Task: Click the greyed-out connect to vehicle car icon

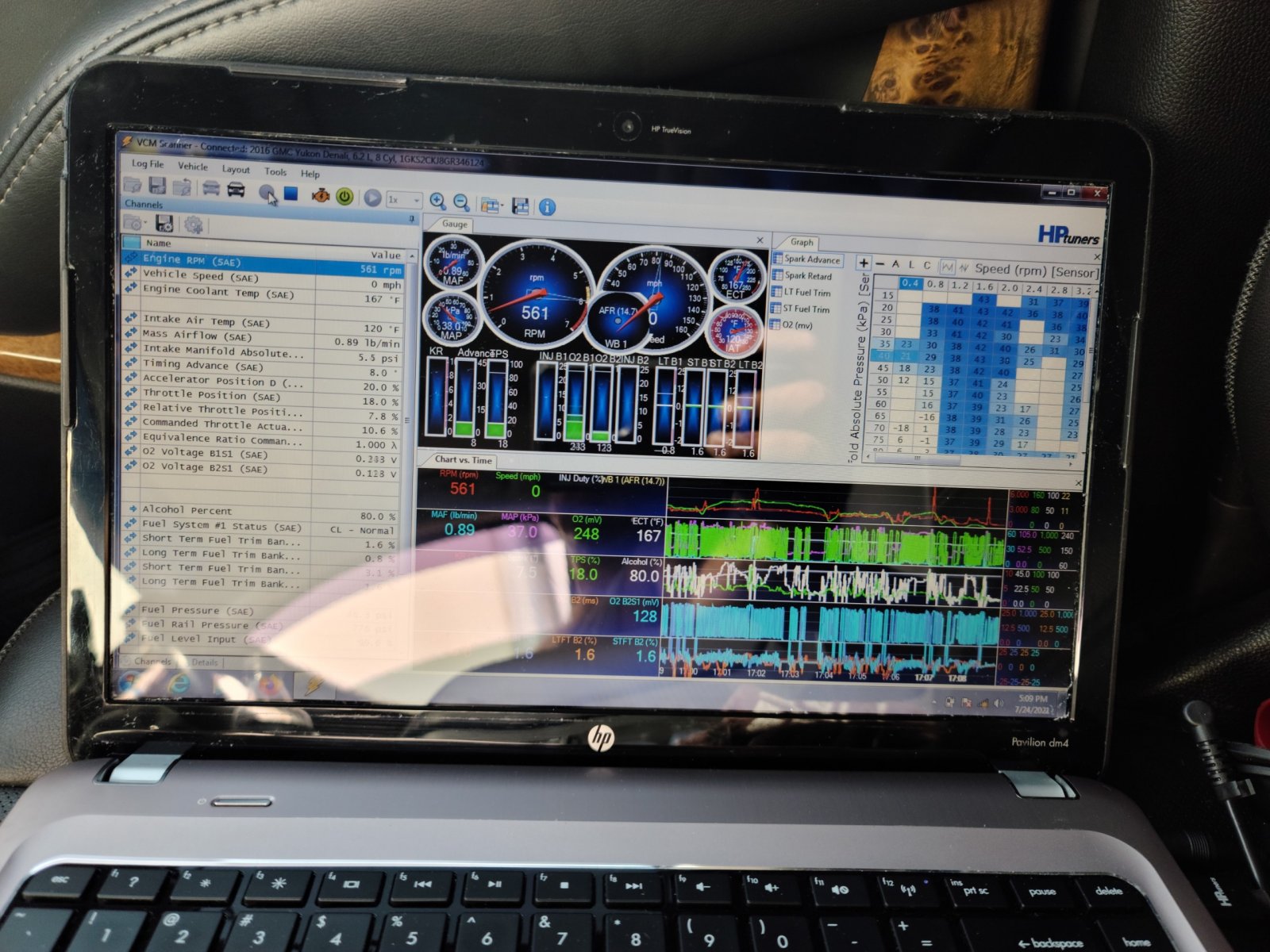Action: click(211, 189)
